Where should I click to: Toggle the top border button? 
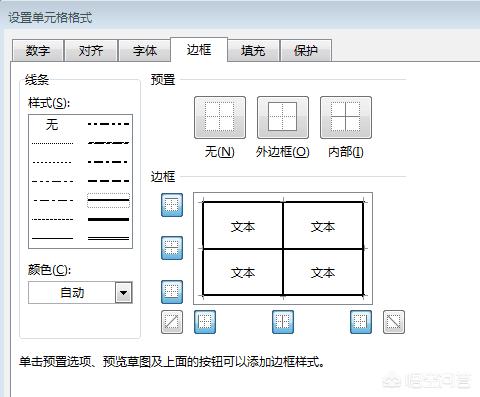pyautogui.click(x=172, y=205)
